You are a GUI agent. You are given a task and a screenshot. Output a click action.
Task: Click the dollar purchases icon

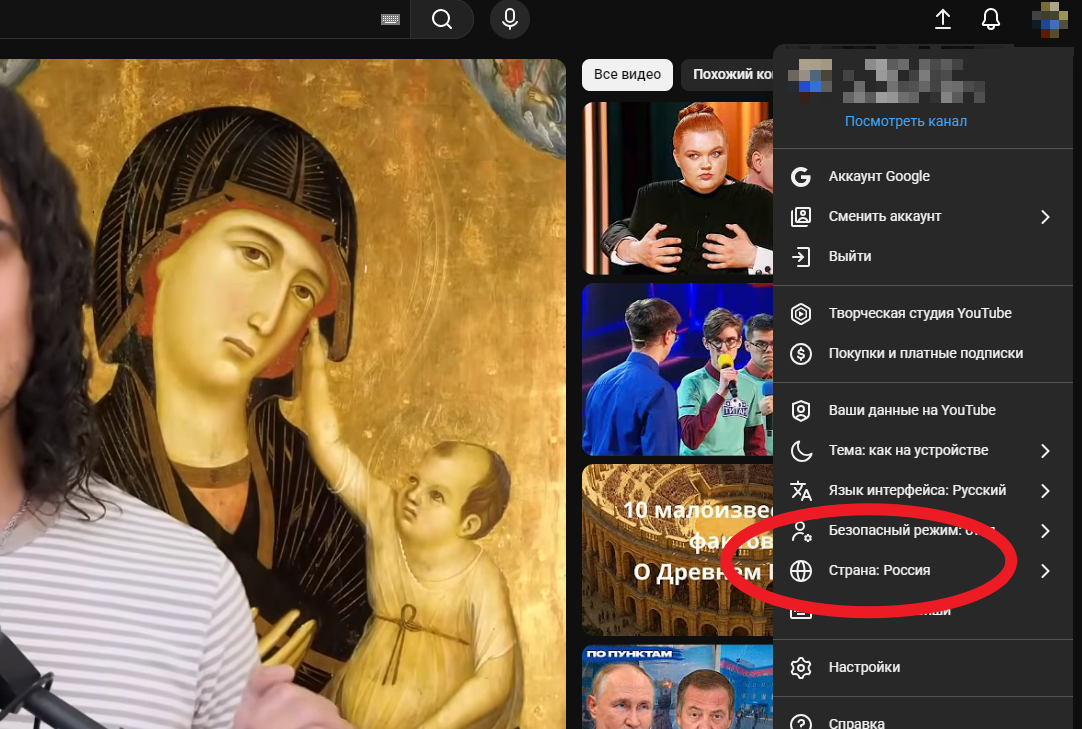pyautogui.click(x=800, y=353)
